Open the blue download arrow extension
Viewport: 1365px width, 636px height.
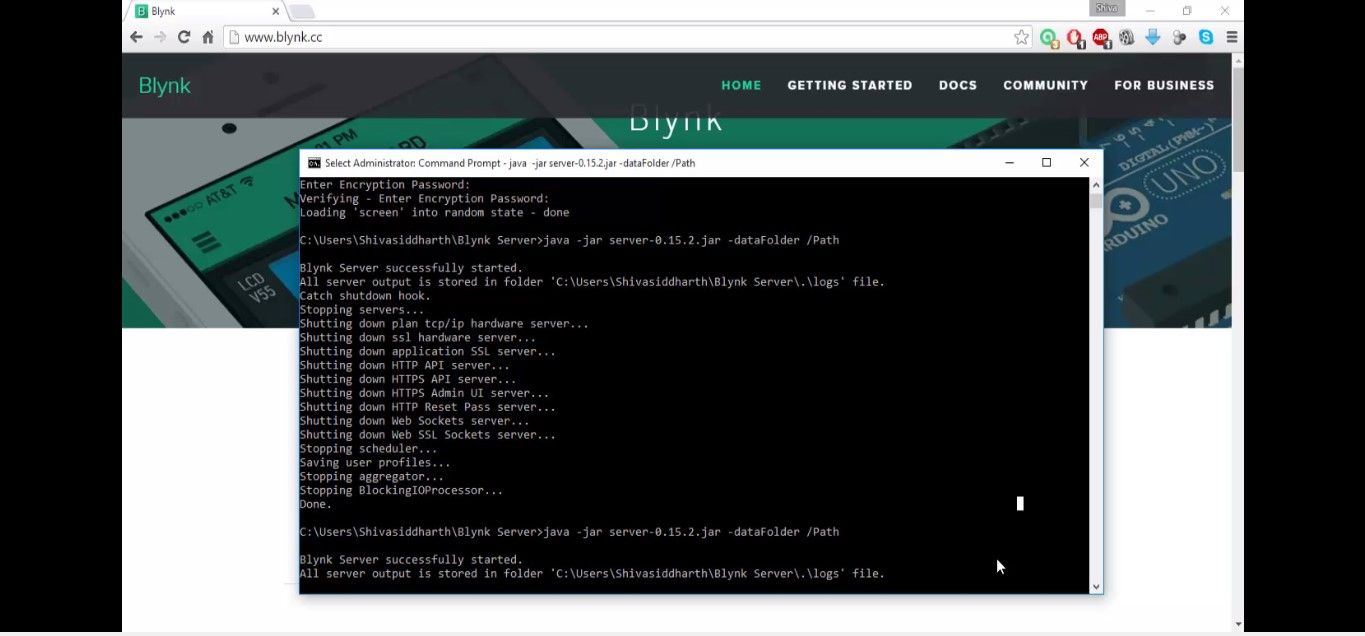tap(1152, 37)
